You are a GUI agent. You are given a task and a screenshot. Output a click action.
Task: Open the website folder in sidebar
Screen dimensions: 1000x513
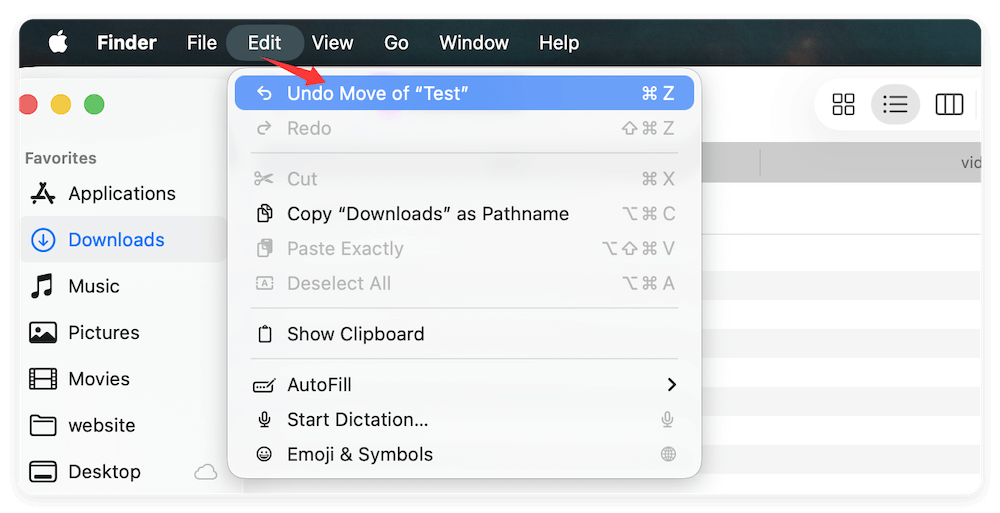point(101,425)
